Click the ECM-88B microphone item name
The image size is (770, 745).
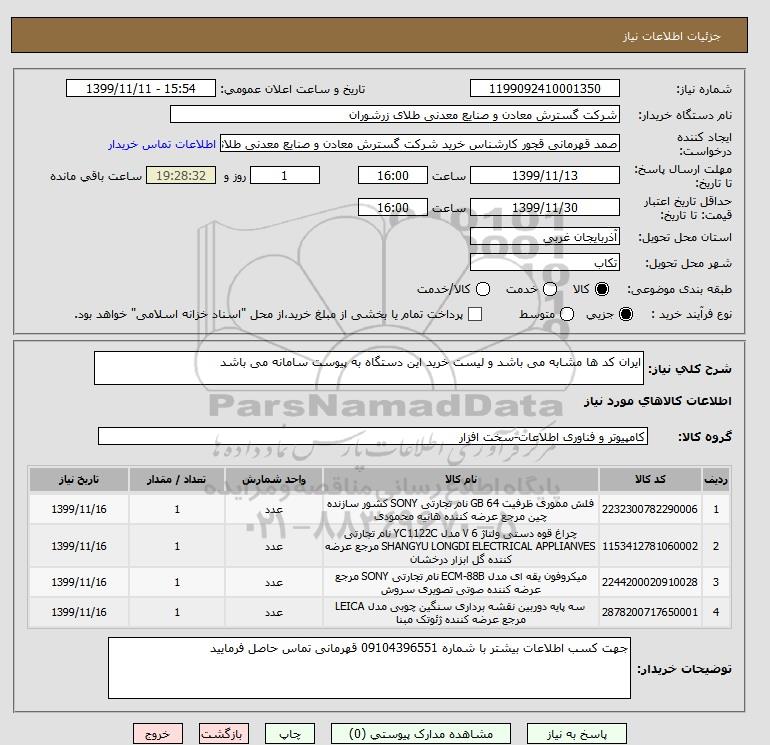461,582
